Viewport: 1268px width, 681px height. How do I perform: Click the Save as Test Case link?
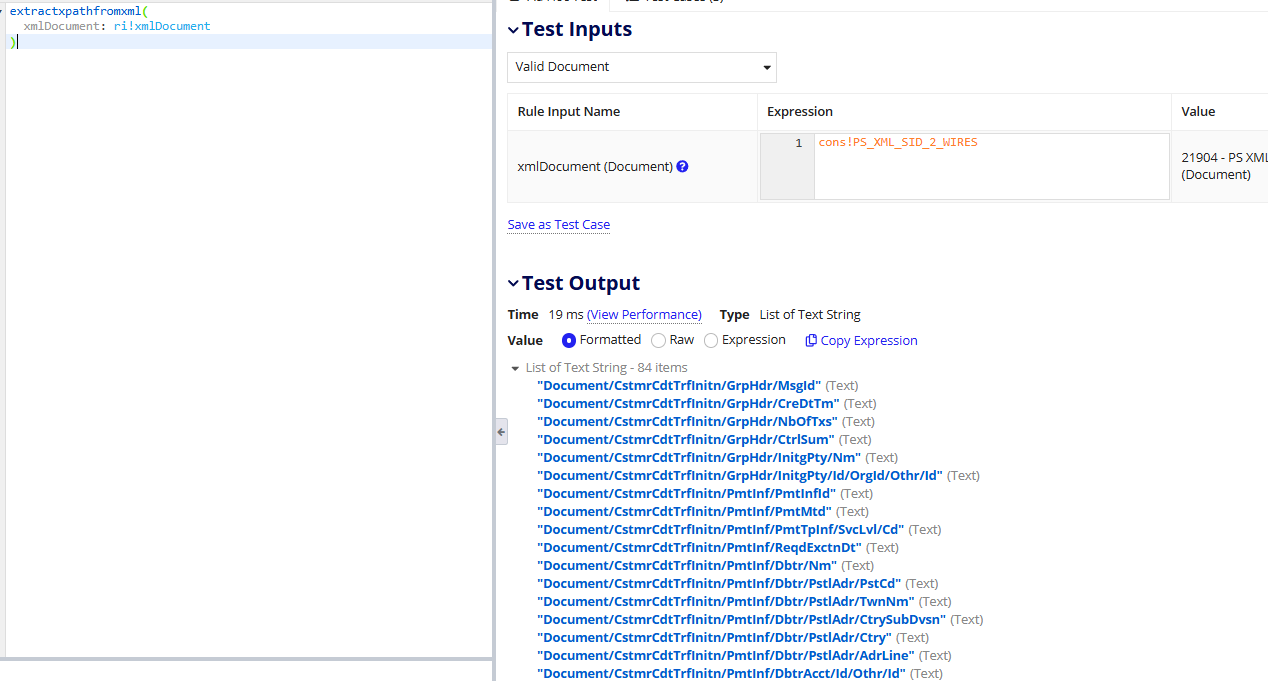(x=558, y=225)
